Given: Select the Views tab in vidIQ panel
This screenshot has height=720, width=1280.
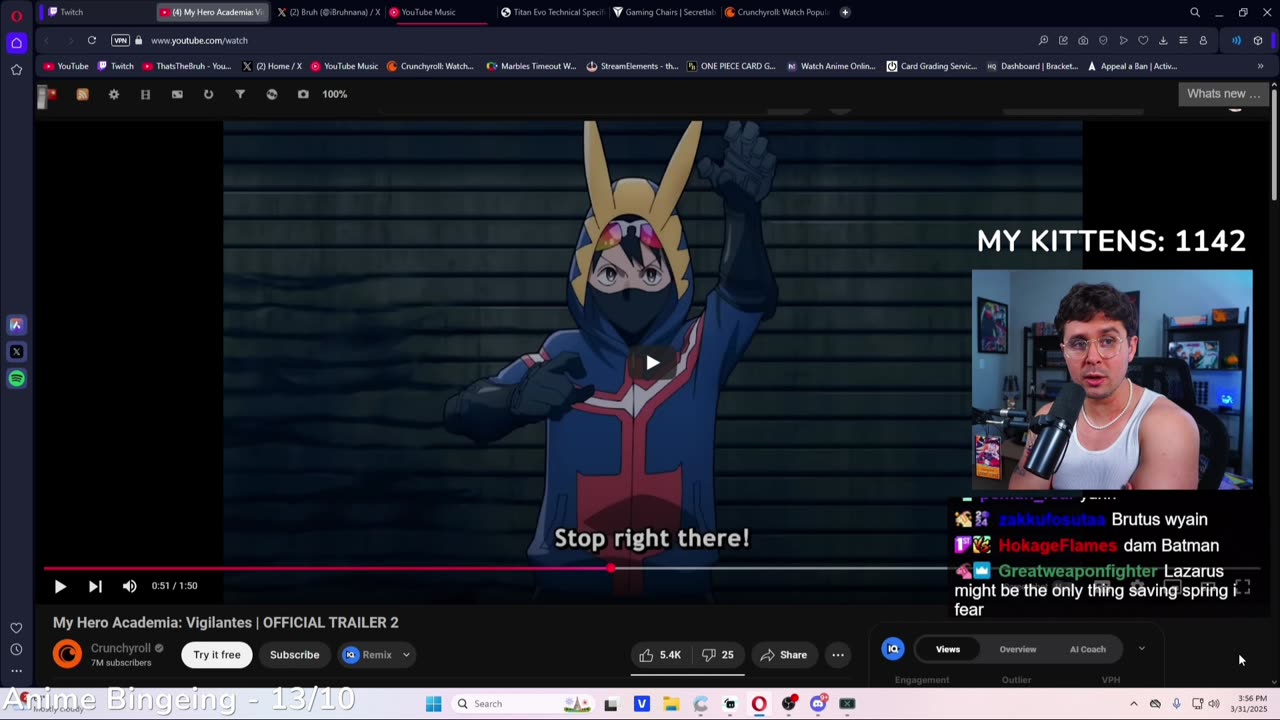Looking at the screenshot, I should point(948,649).
